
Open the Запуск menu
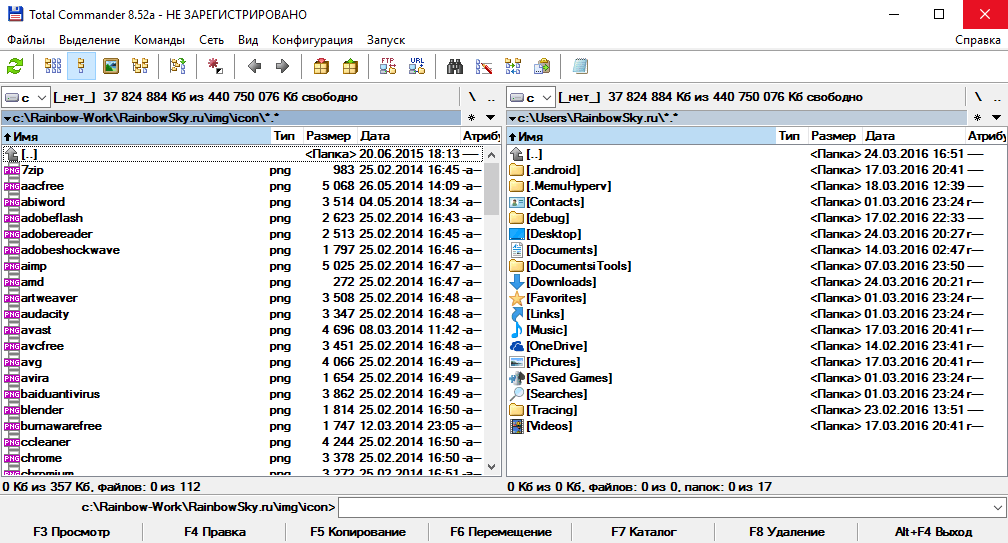[386, 40]
